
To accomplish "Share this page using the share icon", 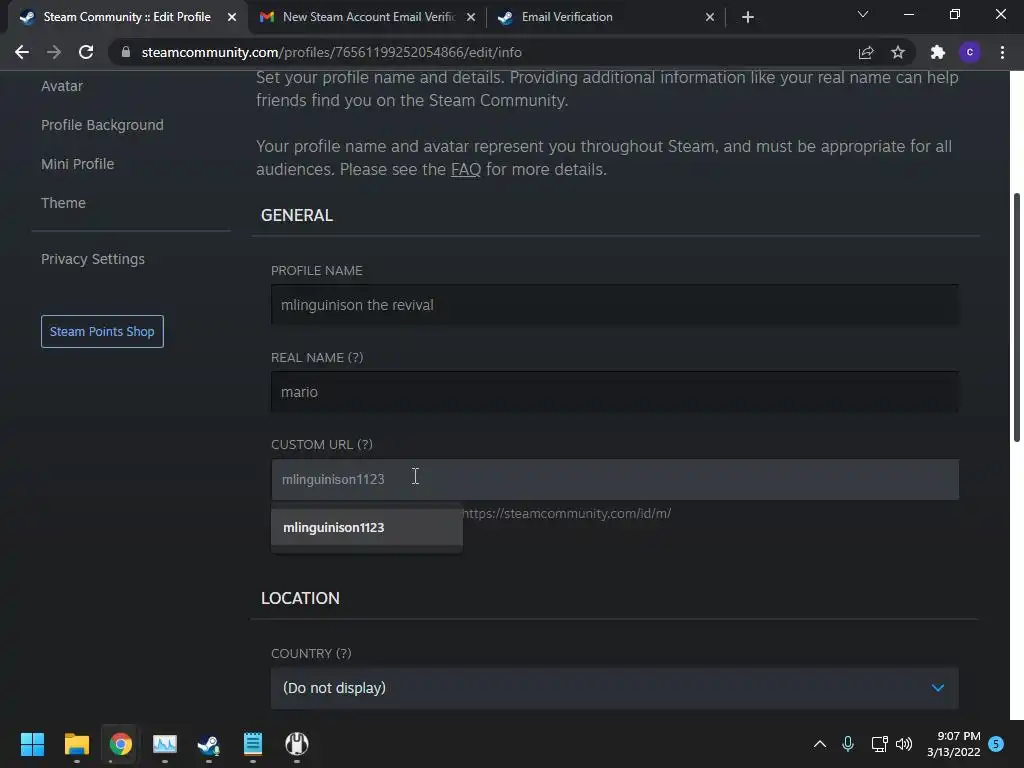I will pyautogui.click(x=866, y=52).
